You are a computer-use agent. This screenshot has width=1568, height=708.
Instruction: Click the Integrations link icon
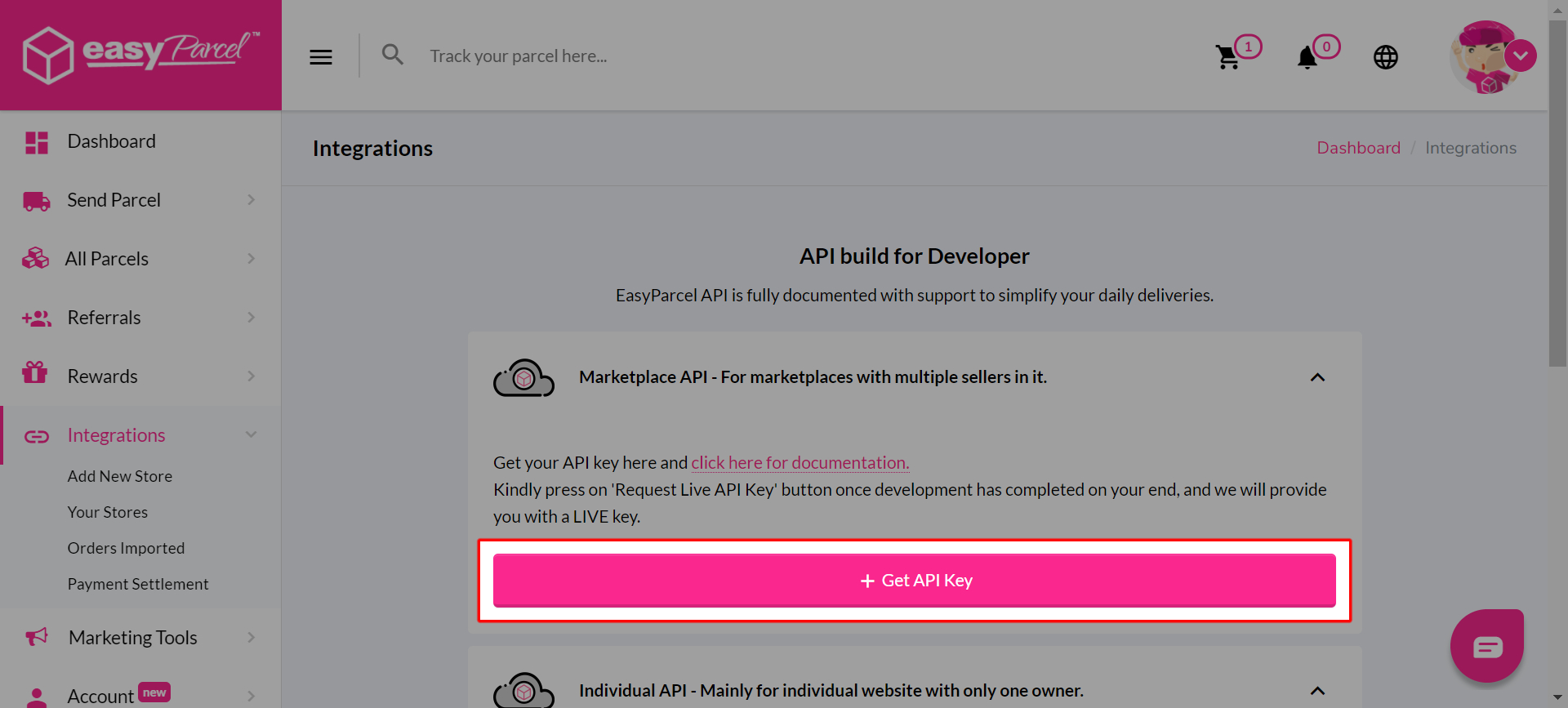(37, 436)
